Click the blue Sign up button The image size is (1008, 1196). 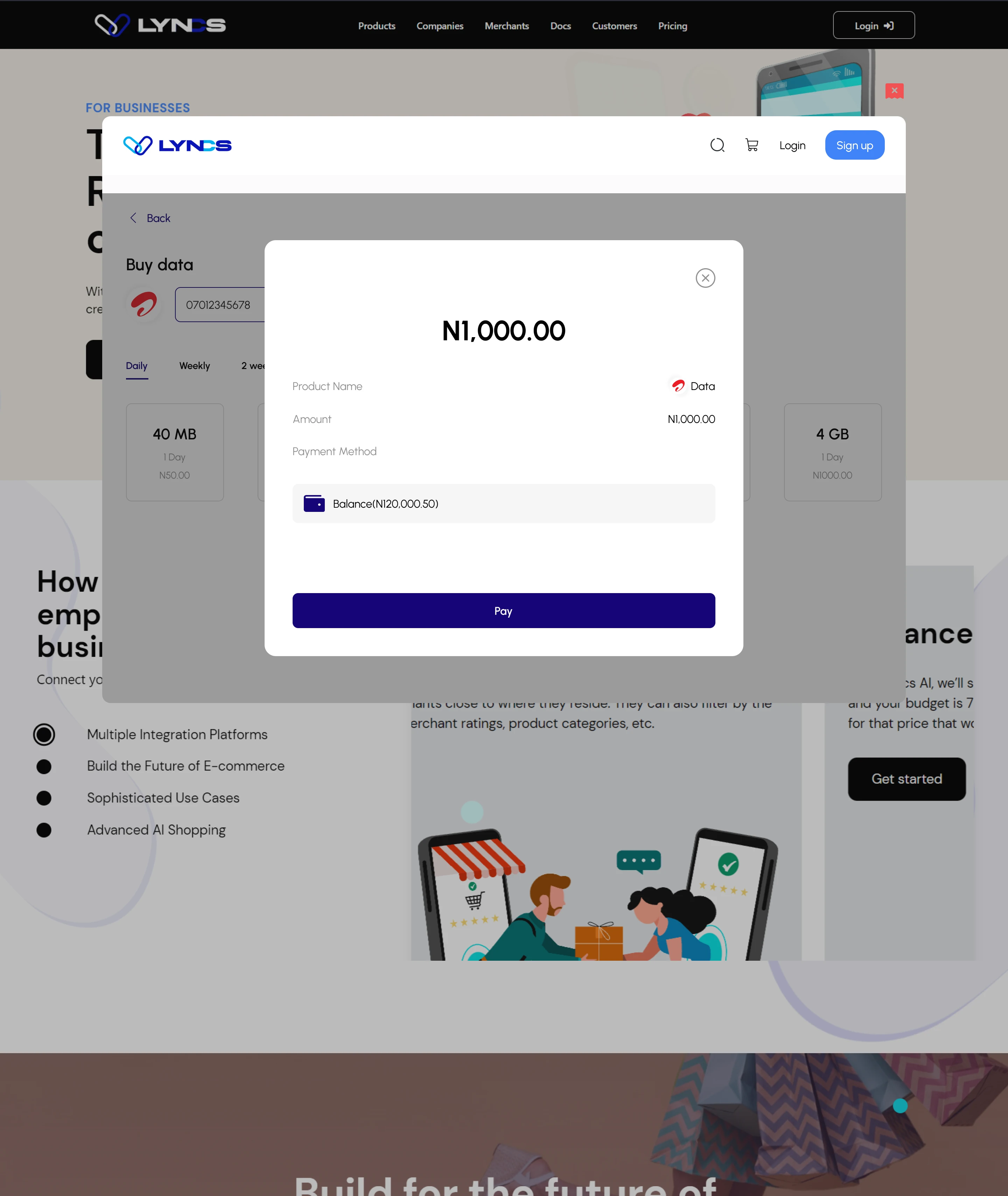[854, 145]
